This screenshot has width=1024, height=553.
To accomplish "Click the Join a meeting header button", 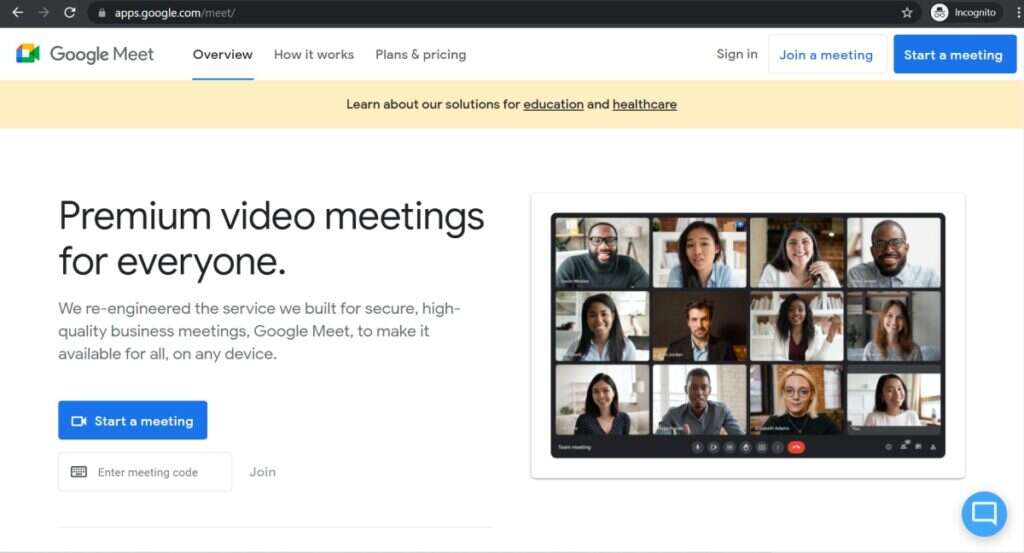I will [826, 55].
